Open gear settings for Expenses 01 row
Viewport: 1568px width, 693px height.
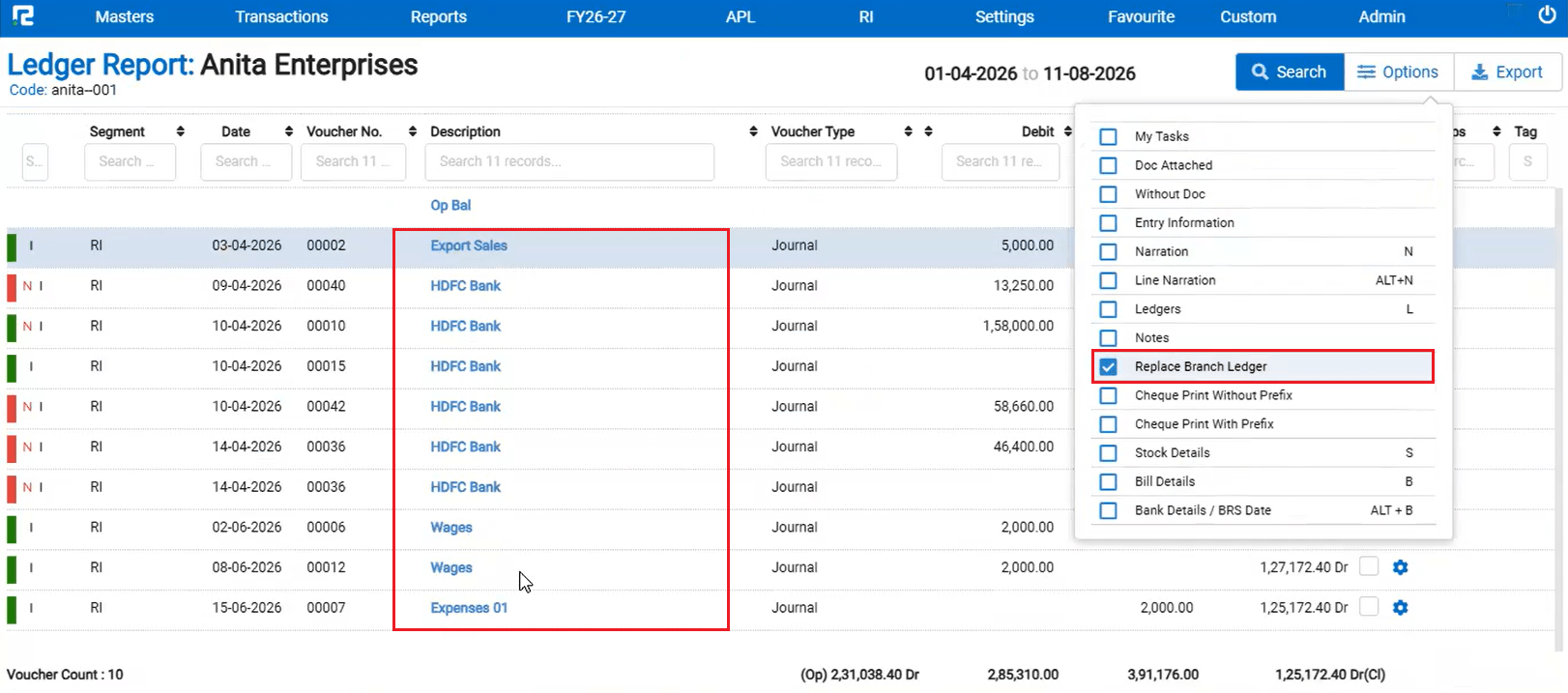coord(1400,608)
